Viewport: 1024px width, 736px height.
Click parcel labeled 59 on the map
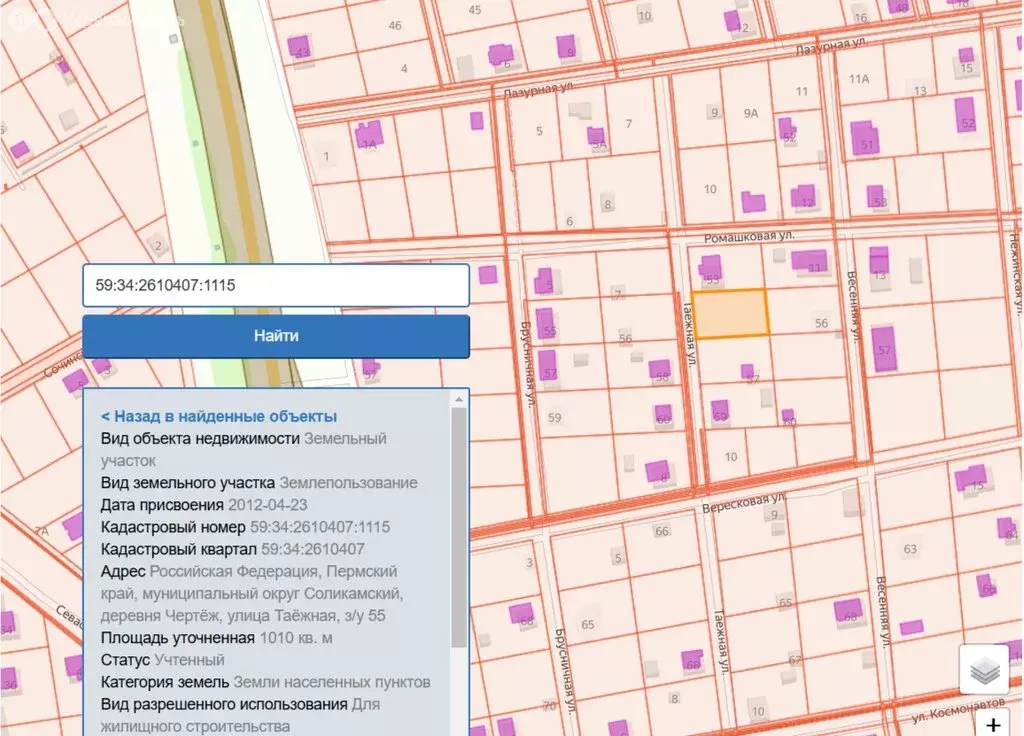(554, 418)
